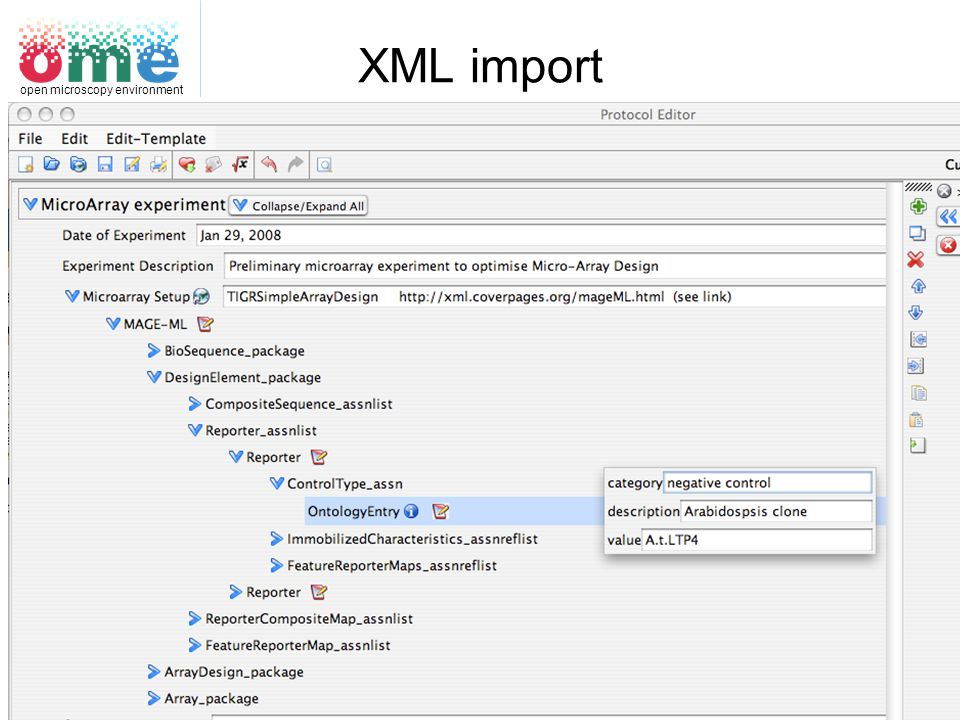Image resolution: width=960 pixels, height=720 pixels.
Task: Click the edit pencil icon next to MAGE-ML
Action: click(205, 324)
